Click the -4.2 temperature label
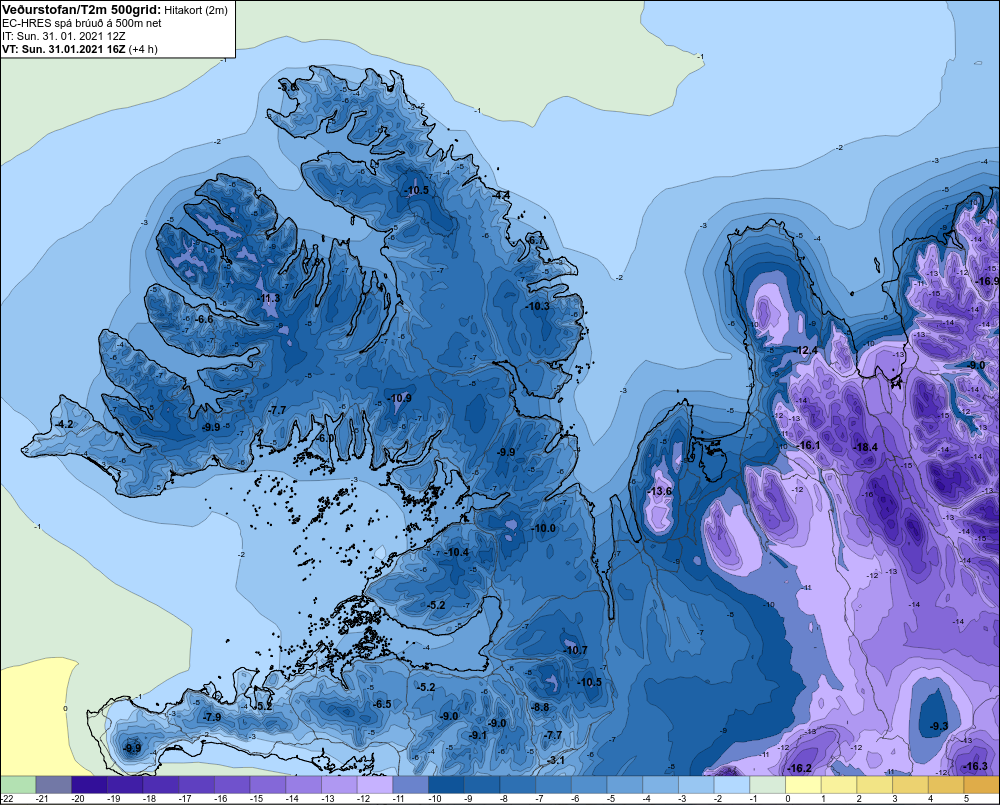 click(64, 424)
